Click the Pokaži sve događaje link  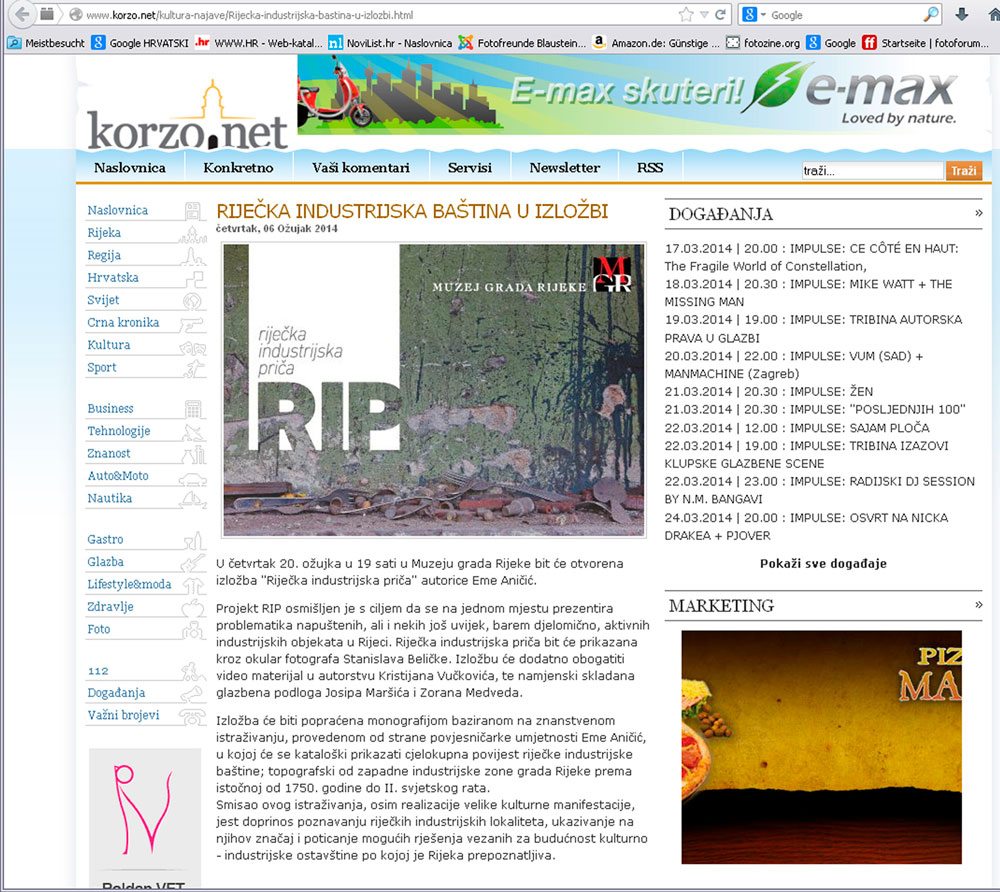pyautogui.click(x=823, y=563)
